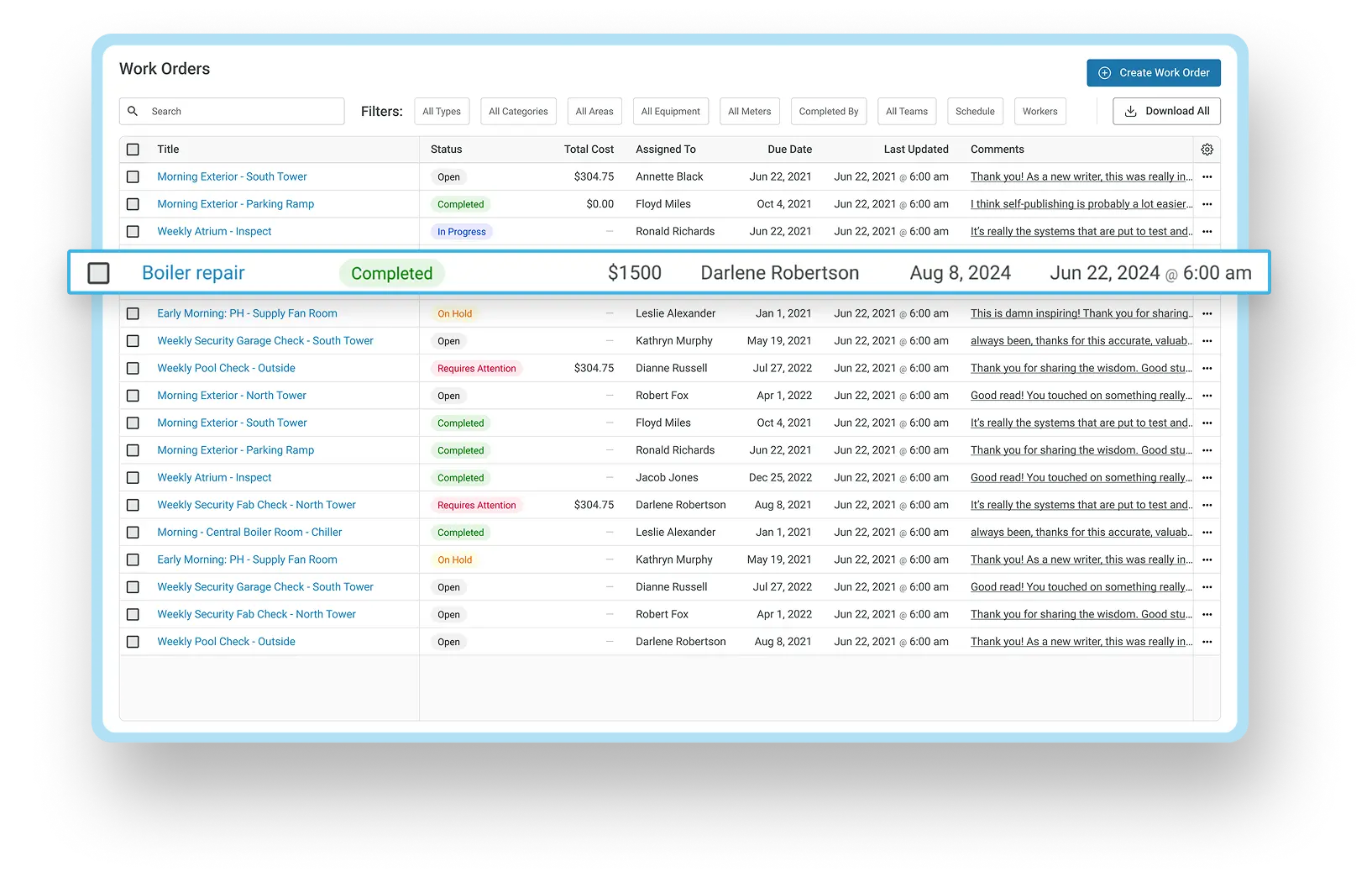Open three-dot menu for Robert Fox's Fab Check row
The image size is (1372, 877).
pos(1207,615)
